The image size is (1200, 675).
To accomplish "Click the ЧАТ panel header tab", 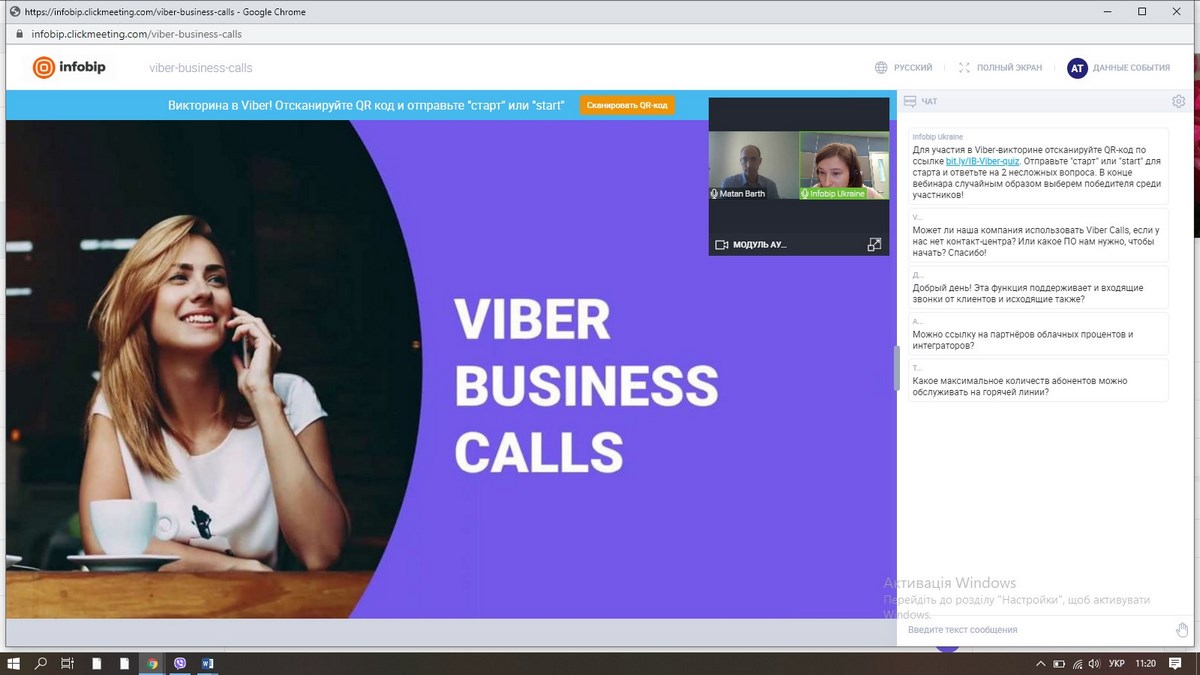I will click(929, 101).
